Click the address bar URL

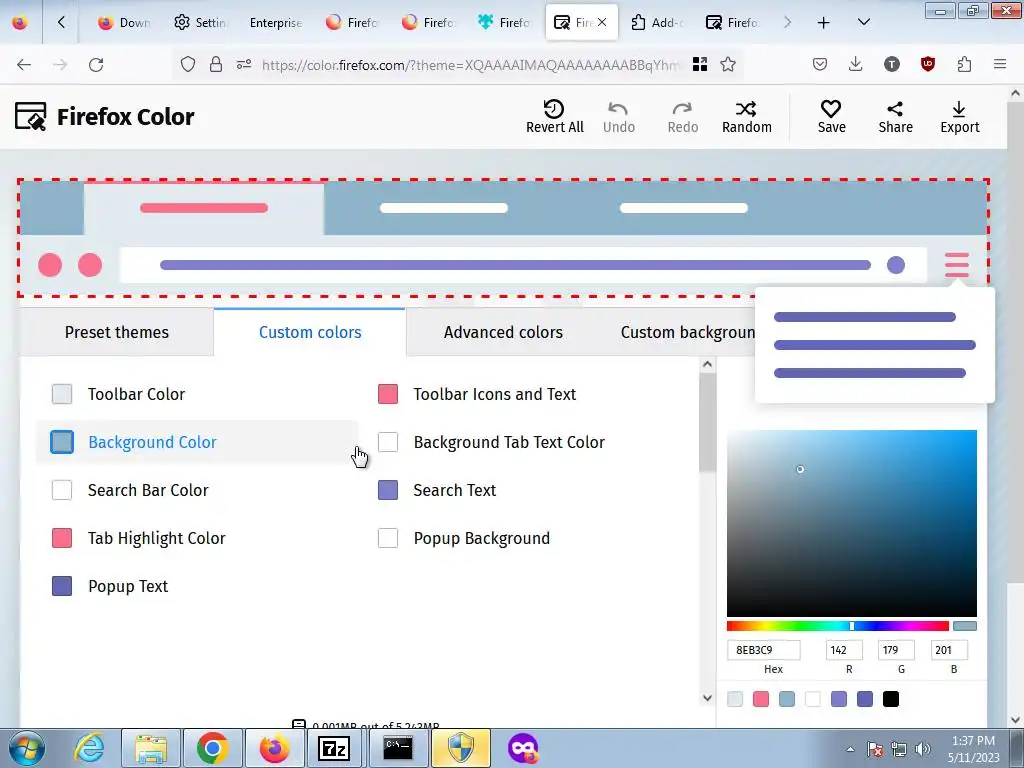470,65
